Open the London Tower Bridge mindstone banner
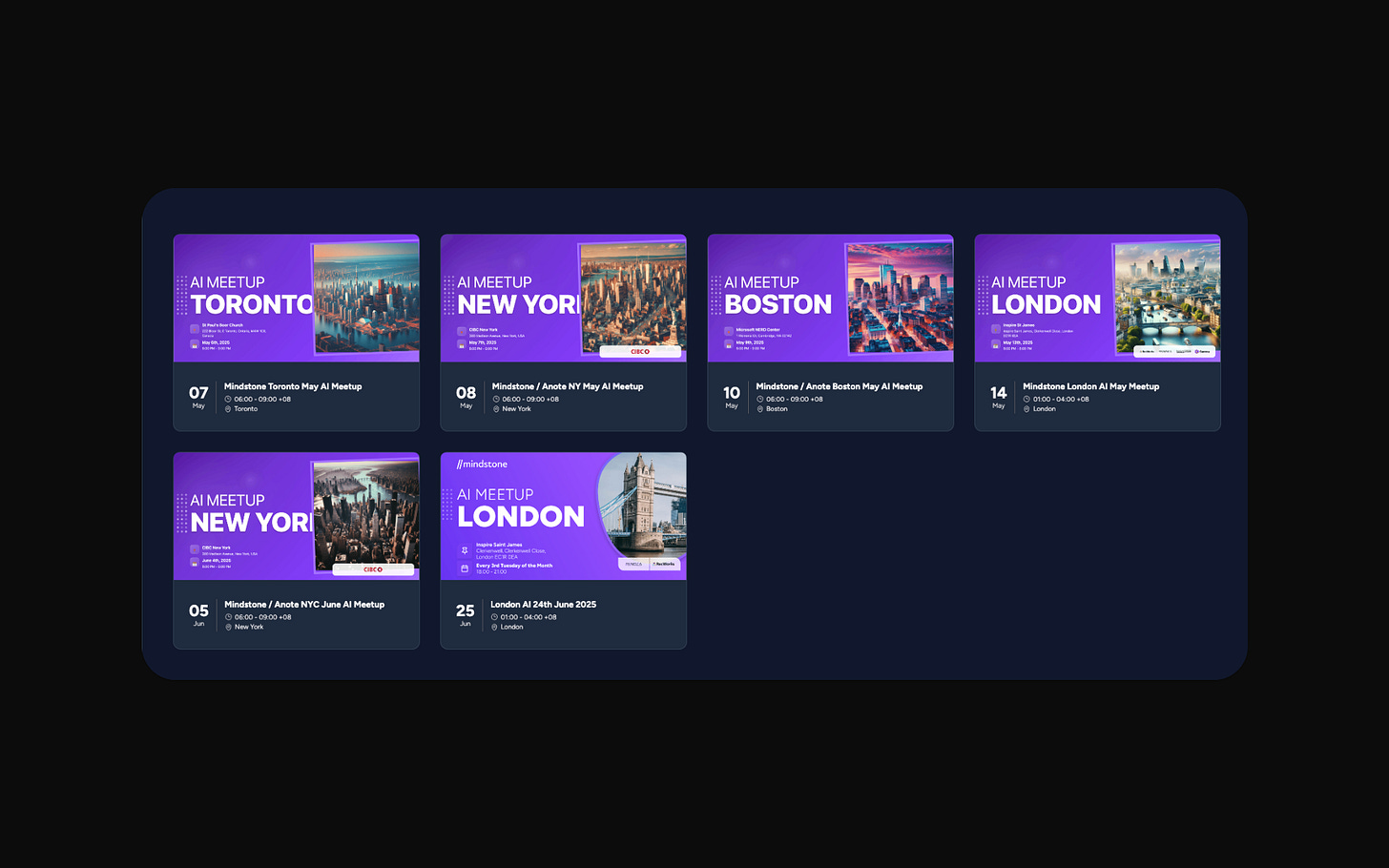Viewport: 1389px width, 868px height. point(563,516)
